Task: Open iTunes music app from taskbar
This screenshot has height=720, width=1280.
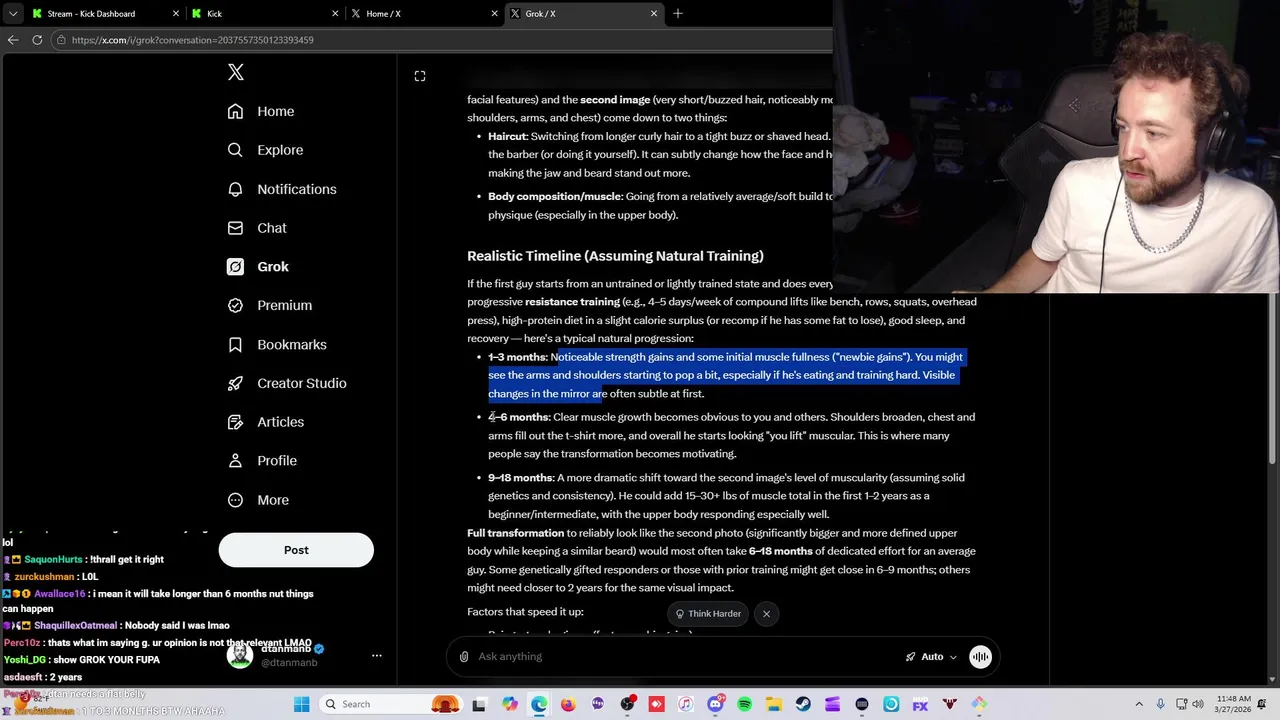Action: (x=685, y=704)
